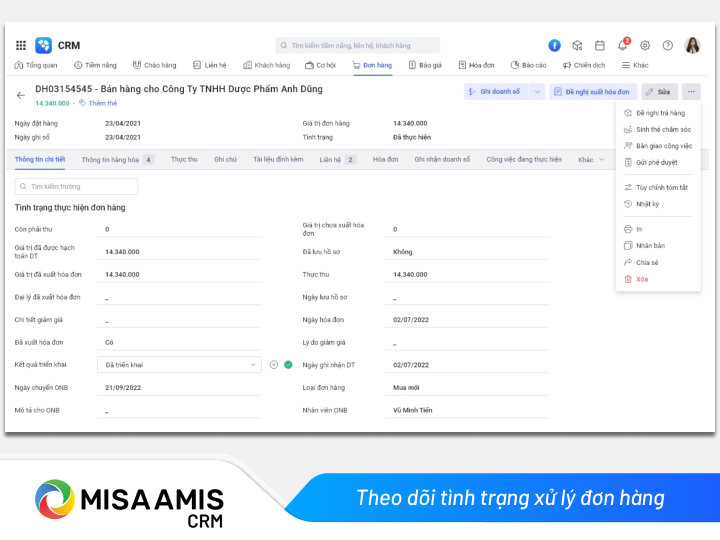Click the Vũ Minh Tiến value
This screenshot has width=720, height=540.
coord(412,411)
